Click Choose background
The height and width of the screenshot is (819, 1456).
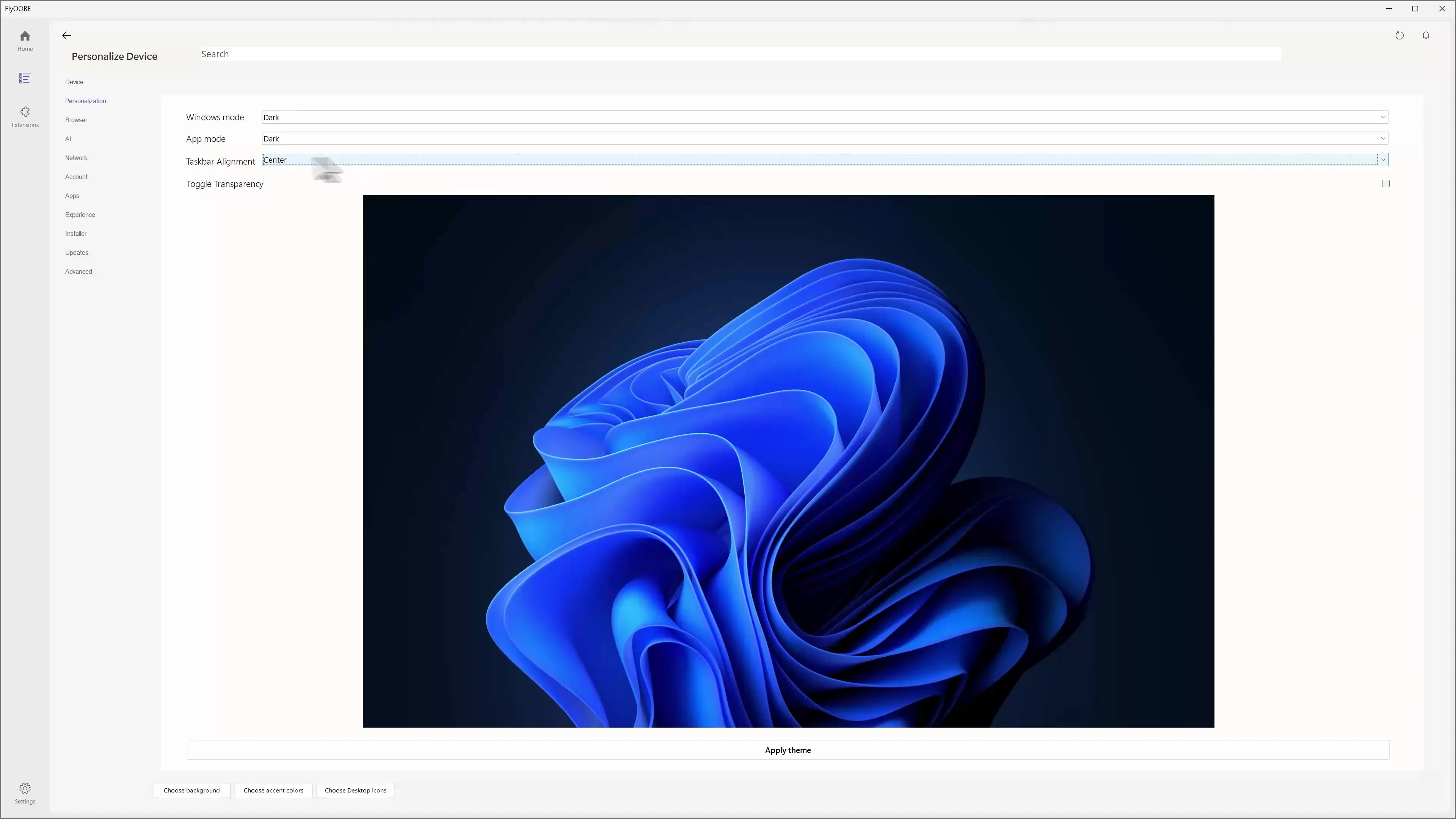pos(191,790)
